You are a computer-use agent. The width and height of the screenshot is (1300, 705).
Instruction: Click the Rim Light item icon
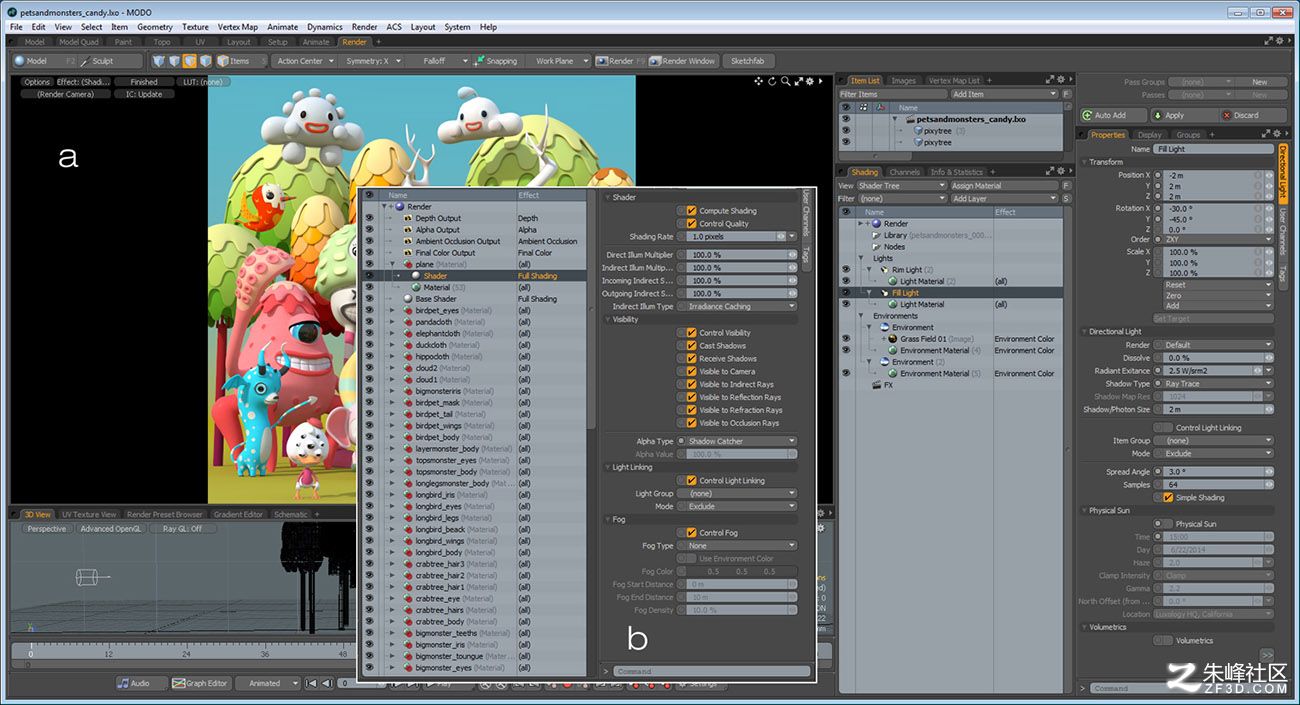pyautogui.click(x=884, y=270)
